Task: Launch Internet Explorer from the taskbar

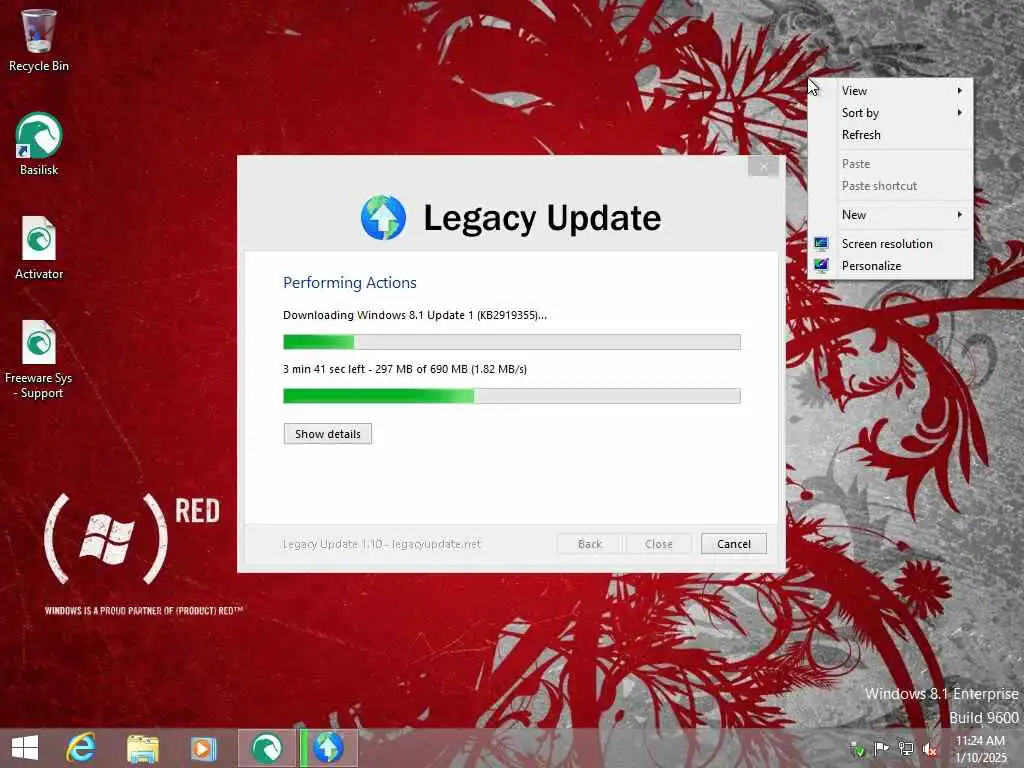Action: (81, 748)
